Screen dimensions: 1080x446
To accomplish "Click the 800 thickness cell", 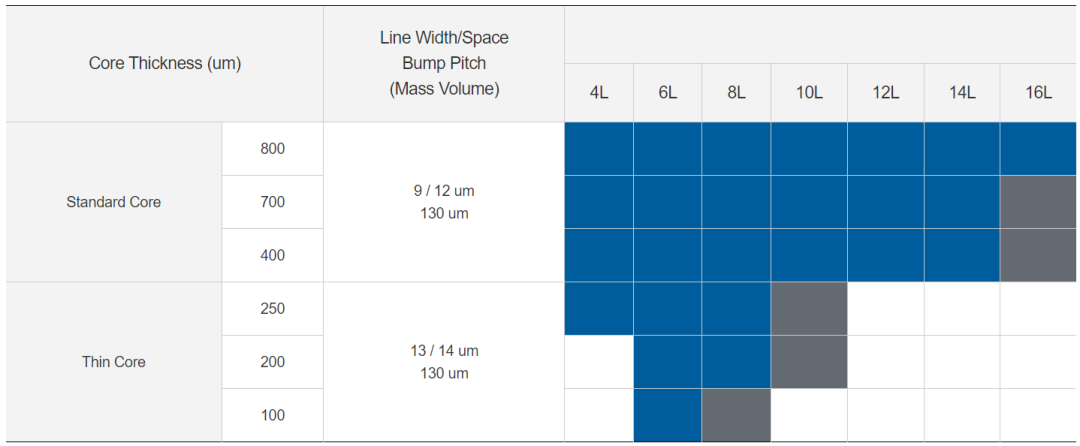I will [272, 149].
